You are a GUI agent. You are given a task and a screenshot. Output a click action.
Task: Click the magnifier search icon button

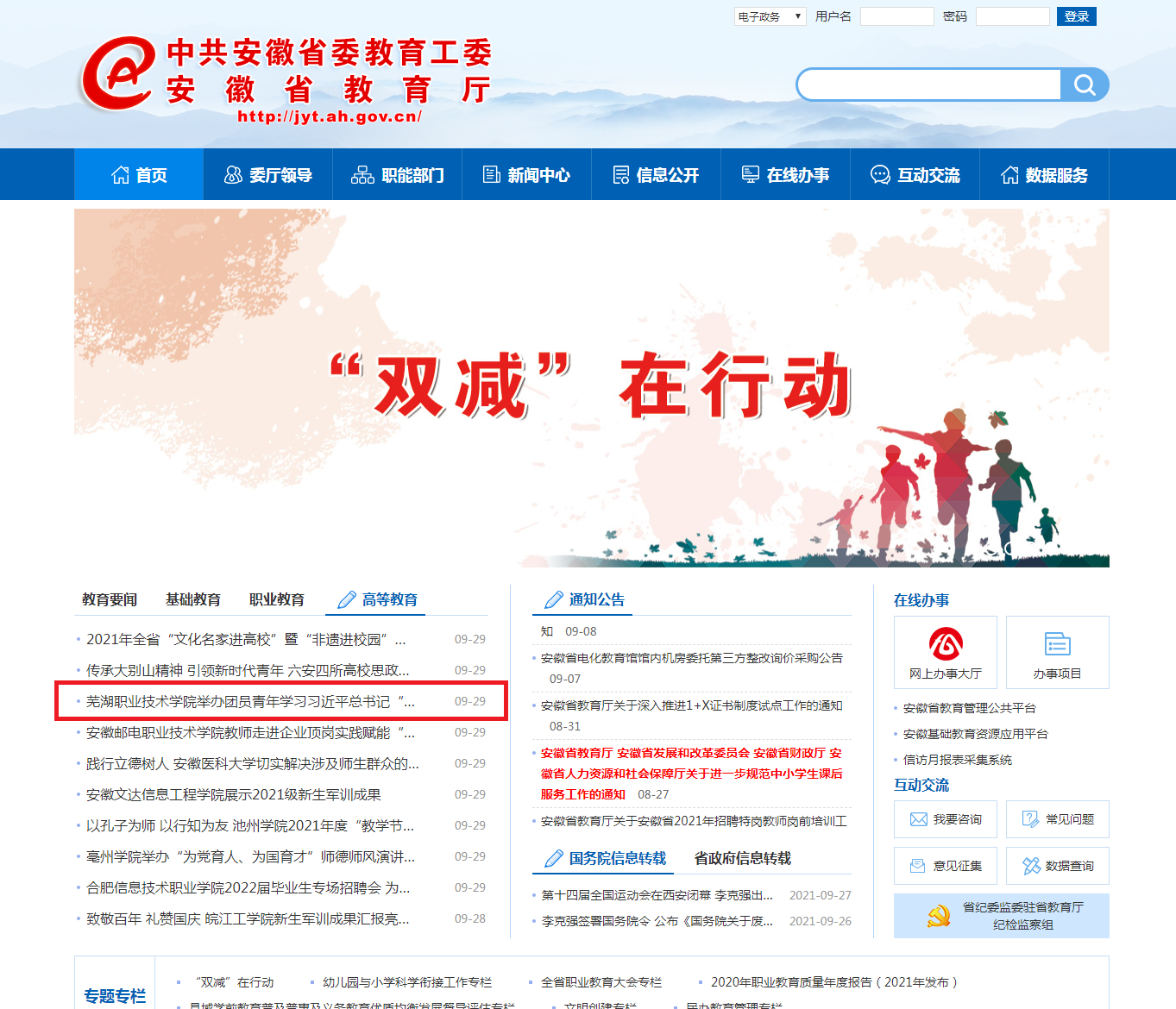pyautogui.click(x=1085, y=85)
